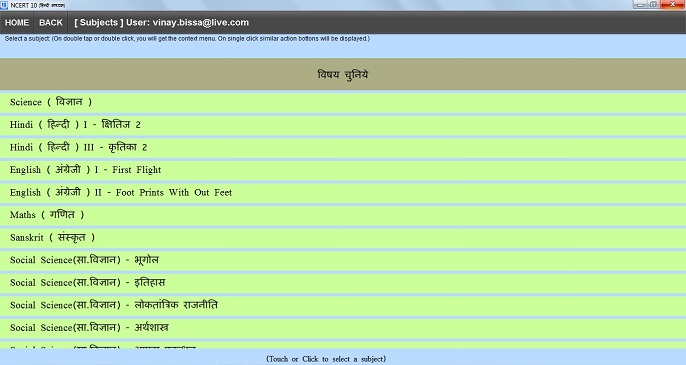
Task: Select English I - First Flight
Action: pyautogui.click(x=343, y=170)
